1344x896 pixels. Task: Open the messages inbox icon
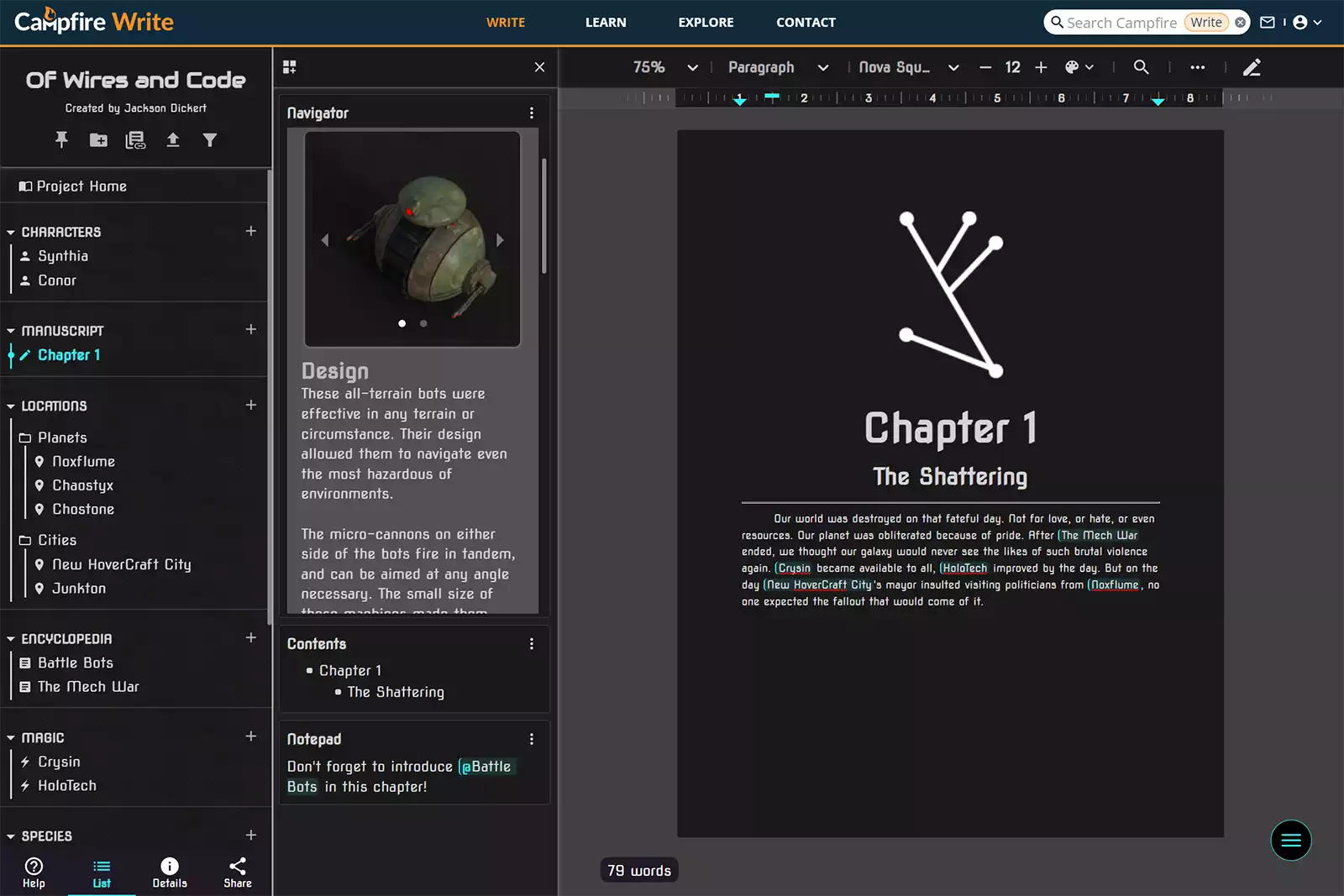coord(1267,23)
